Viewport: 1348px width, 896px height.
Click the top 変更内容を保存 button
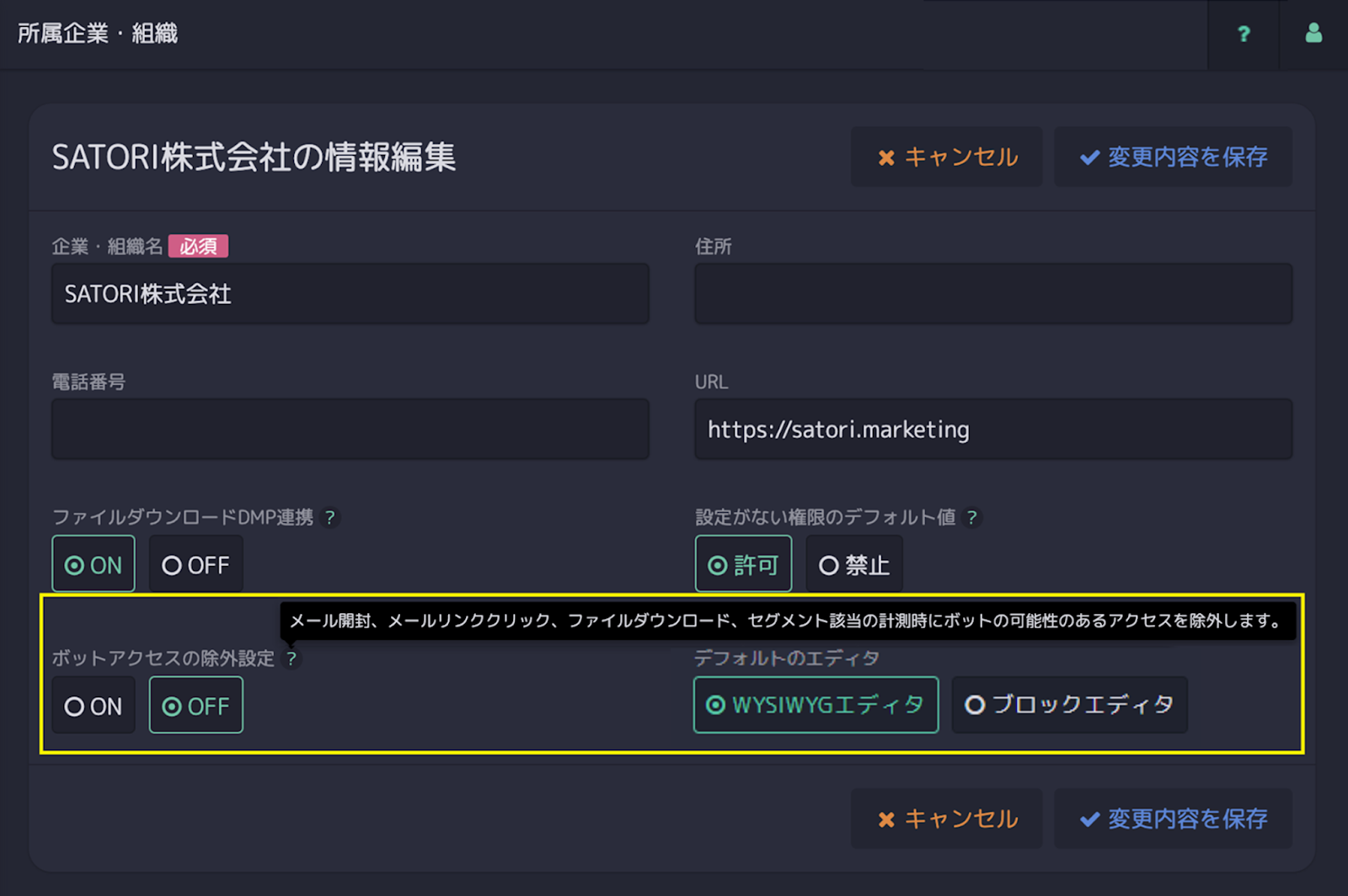1173,157
